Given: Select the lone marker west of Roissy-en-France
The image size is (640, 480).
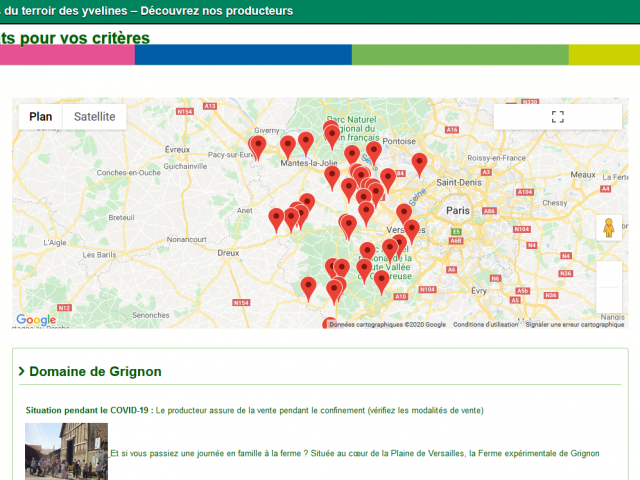Looking at the screenshot, I should tap(419, 165).
